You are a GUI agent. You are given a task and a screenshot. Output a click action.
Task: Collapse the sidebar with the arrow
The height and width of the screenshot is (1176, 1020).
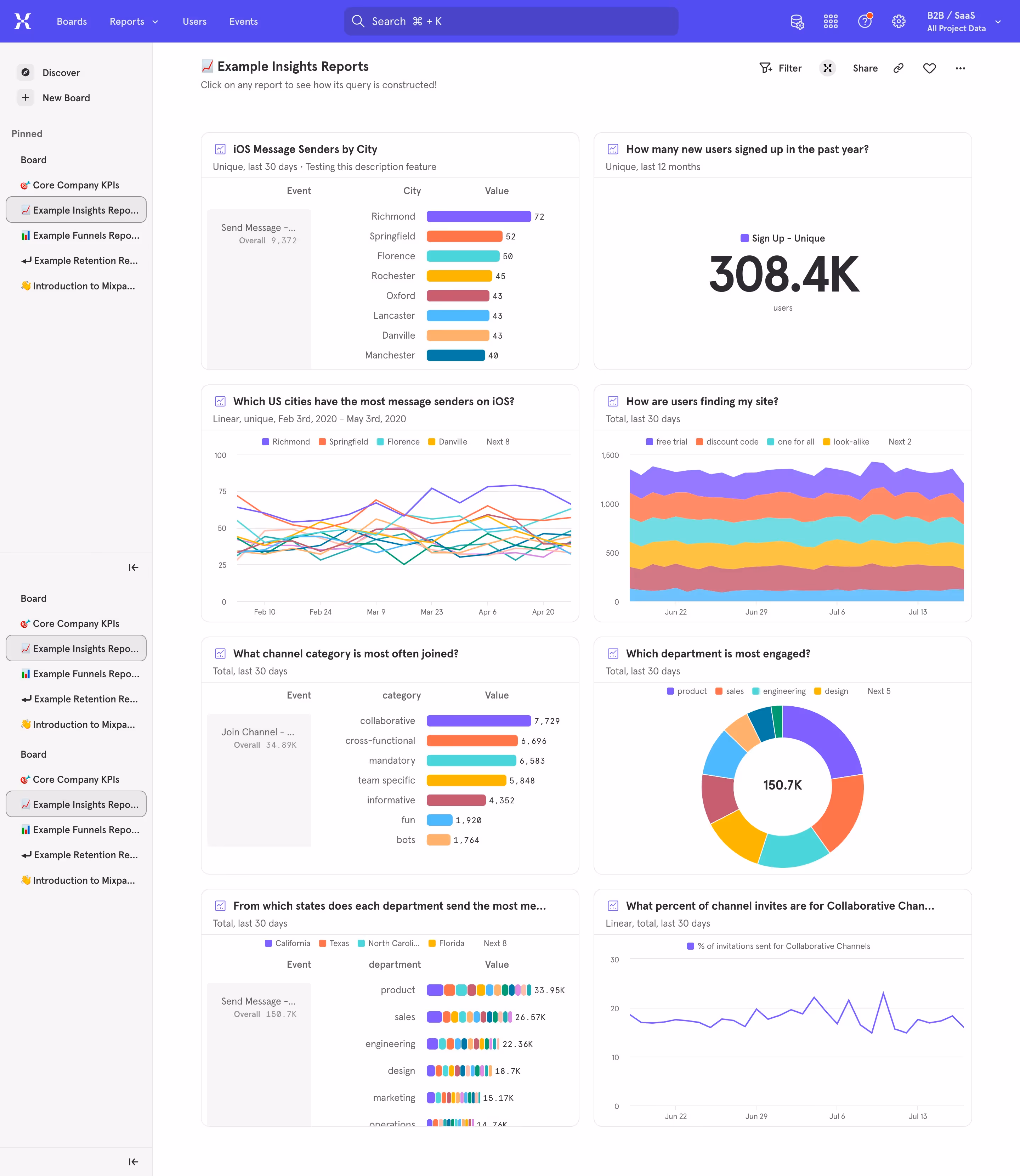[x=133, y=567]
